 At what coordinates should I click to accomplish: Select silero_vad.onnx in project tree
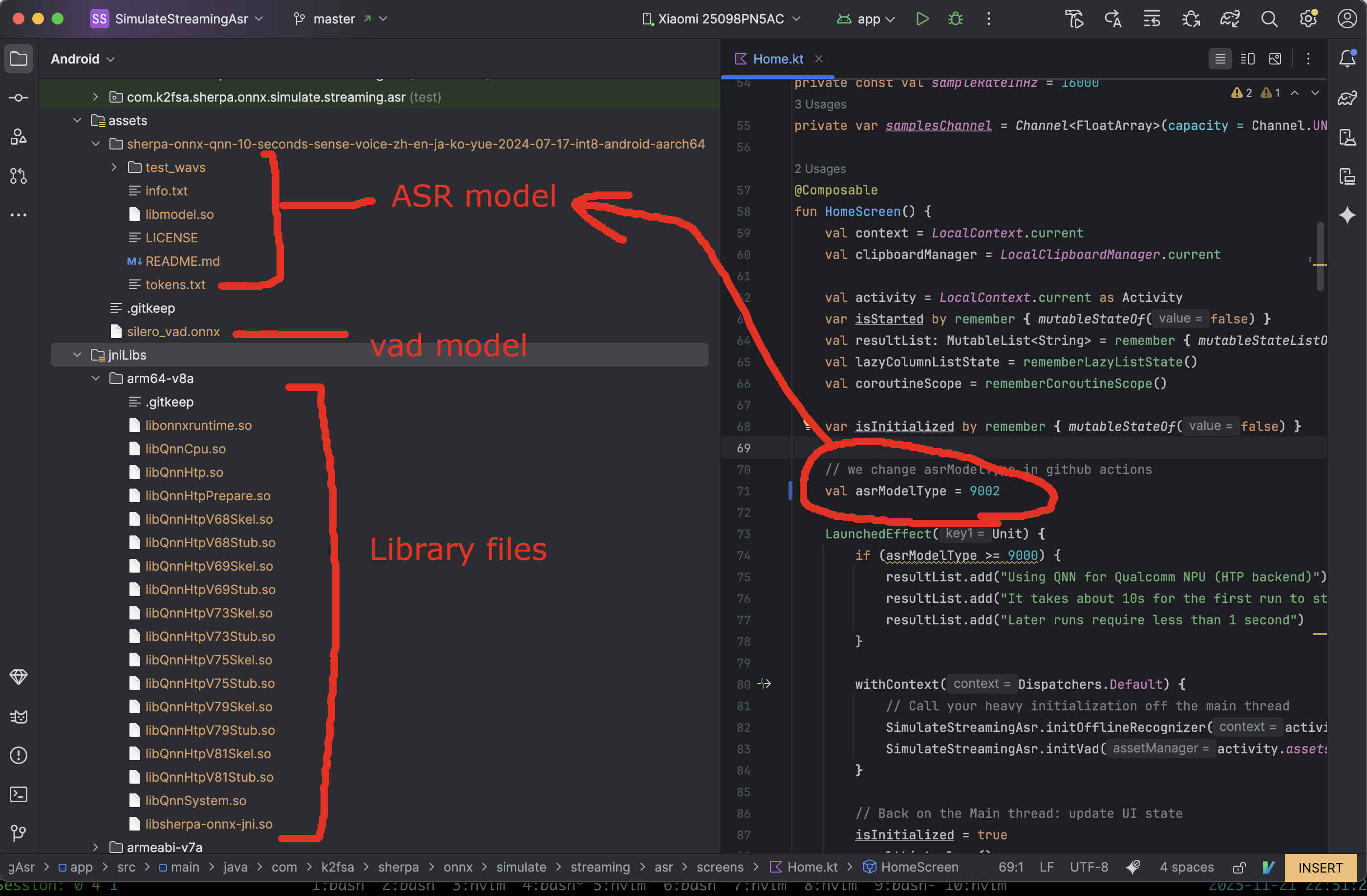coord(173,331)
